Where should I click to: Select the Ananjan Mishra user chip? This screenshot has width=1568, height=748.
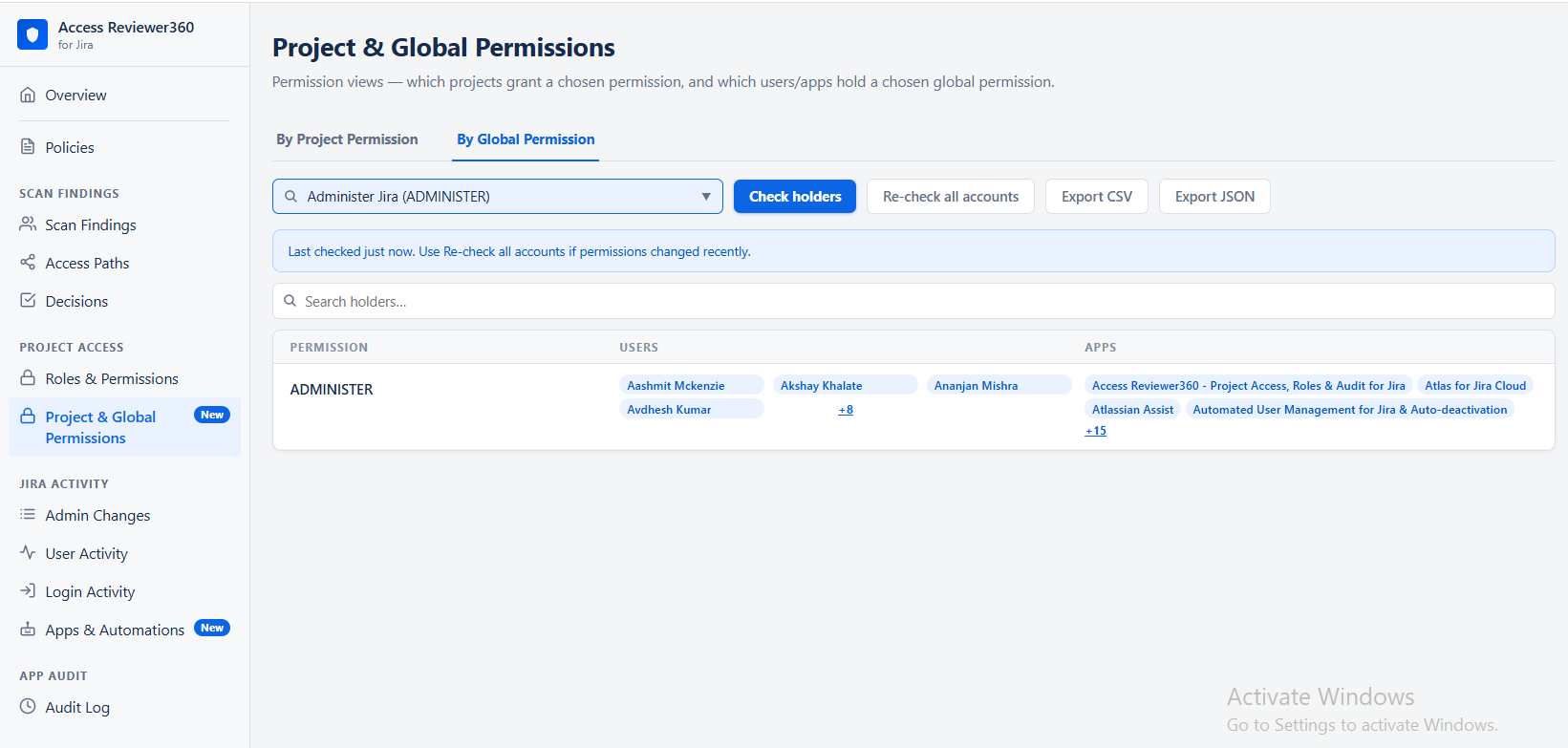(999, 385)
